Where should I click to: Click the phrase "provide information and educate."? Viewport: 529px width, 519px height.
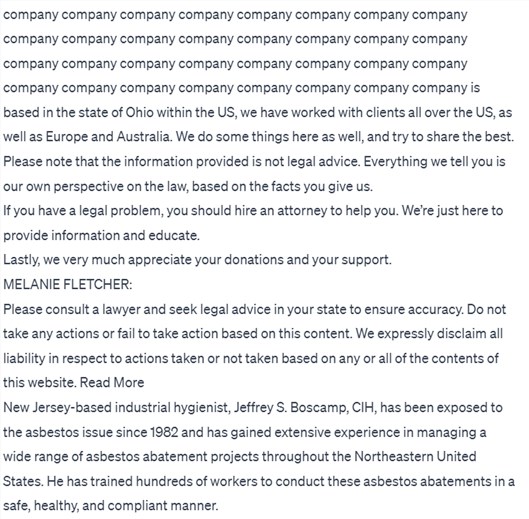(102, 236)
